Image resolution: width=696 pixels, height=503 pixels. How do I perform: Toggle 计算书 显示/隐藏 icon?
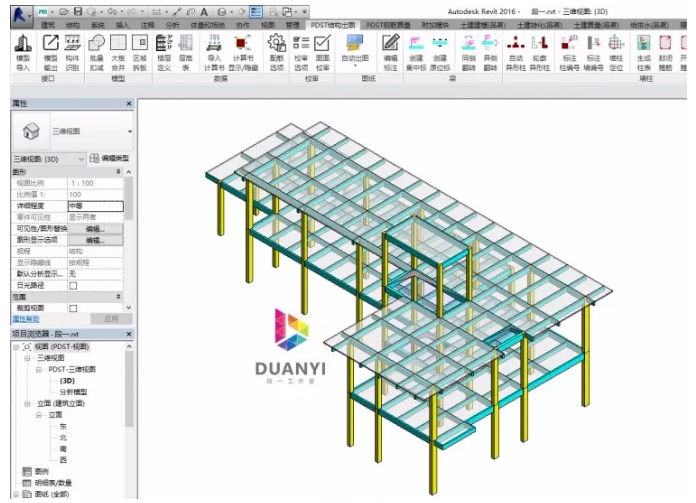242,44
